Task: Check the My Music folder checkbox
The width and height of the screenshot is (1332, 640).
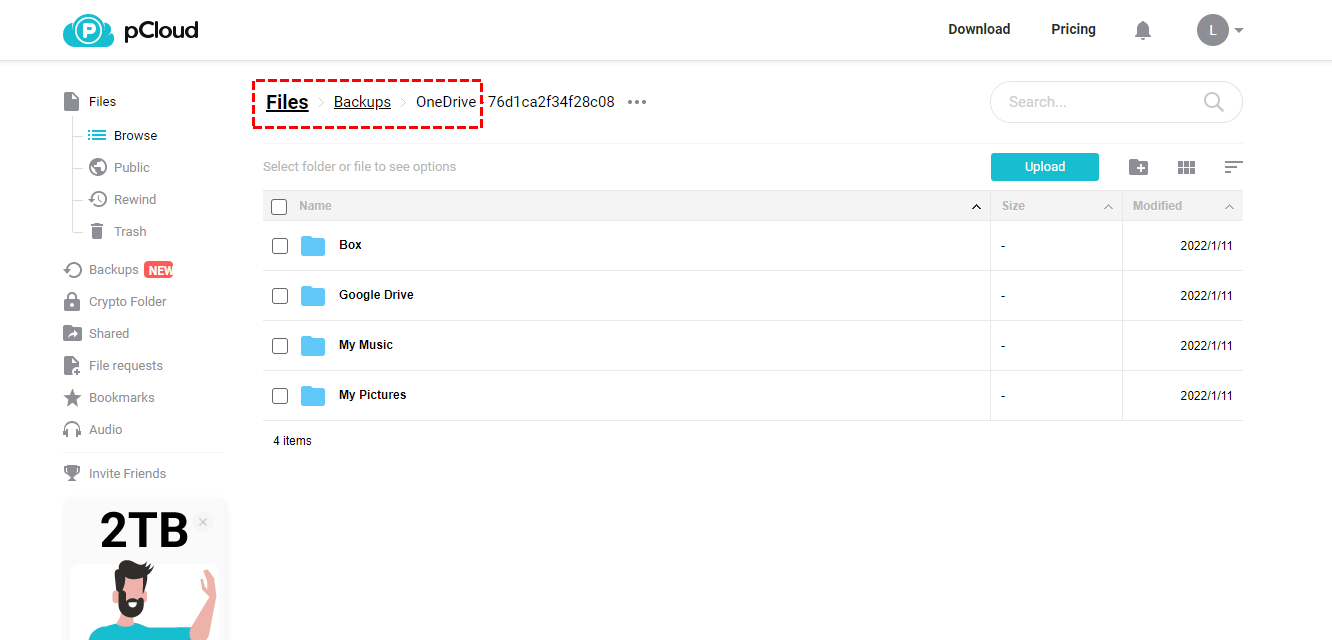Action: point(280,346)
